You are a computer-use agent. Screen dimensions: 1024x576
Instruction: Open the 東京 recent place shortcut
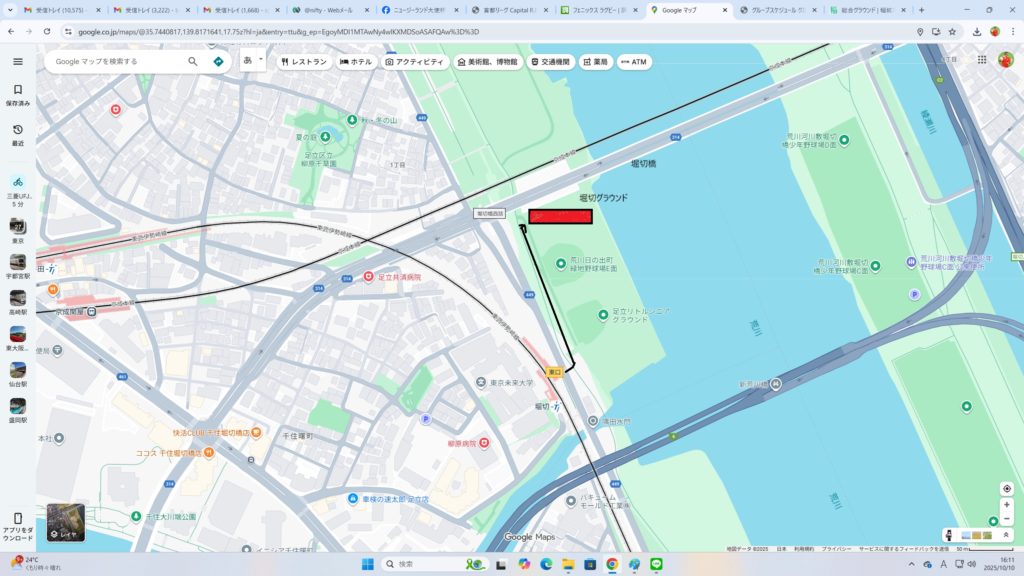[17, 231]
